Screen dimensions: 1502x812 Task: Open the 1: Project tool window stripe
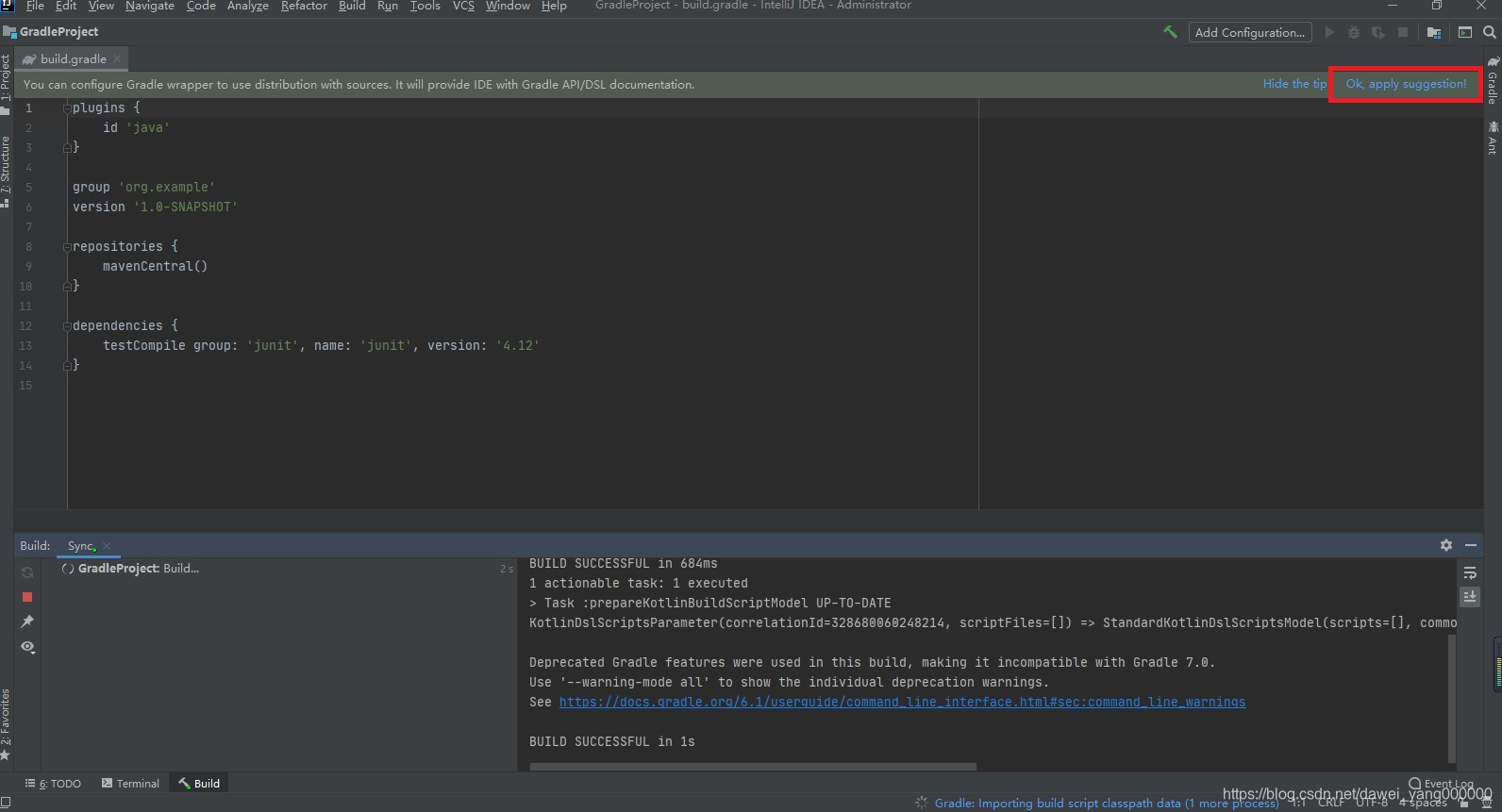pos(6,84)
